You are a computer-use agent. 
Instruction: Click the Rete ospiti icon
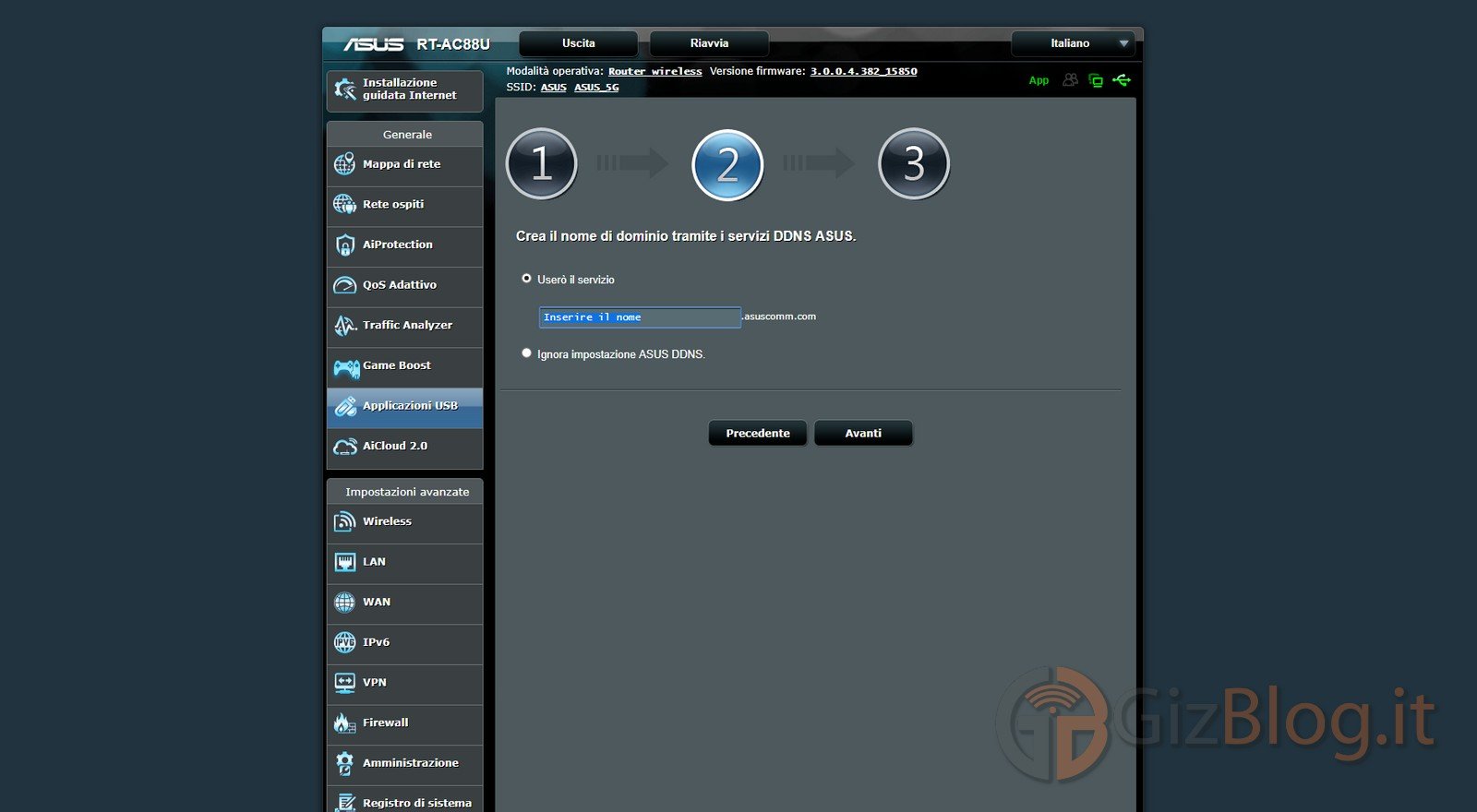344,204
